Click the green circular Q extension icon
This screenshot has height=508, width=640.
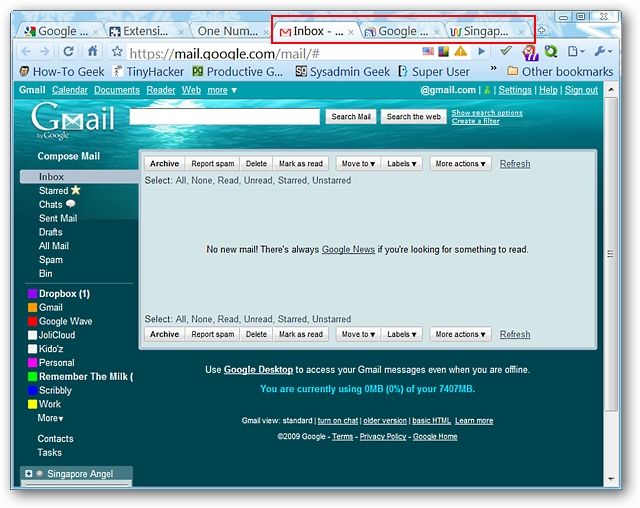tap(551, 51)
